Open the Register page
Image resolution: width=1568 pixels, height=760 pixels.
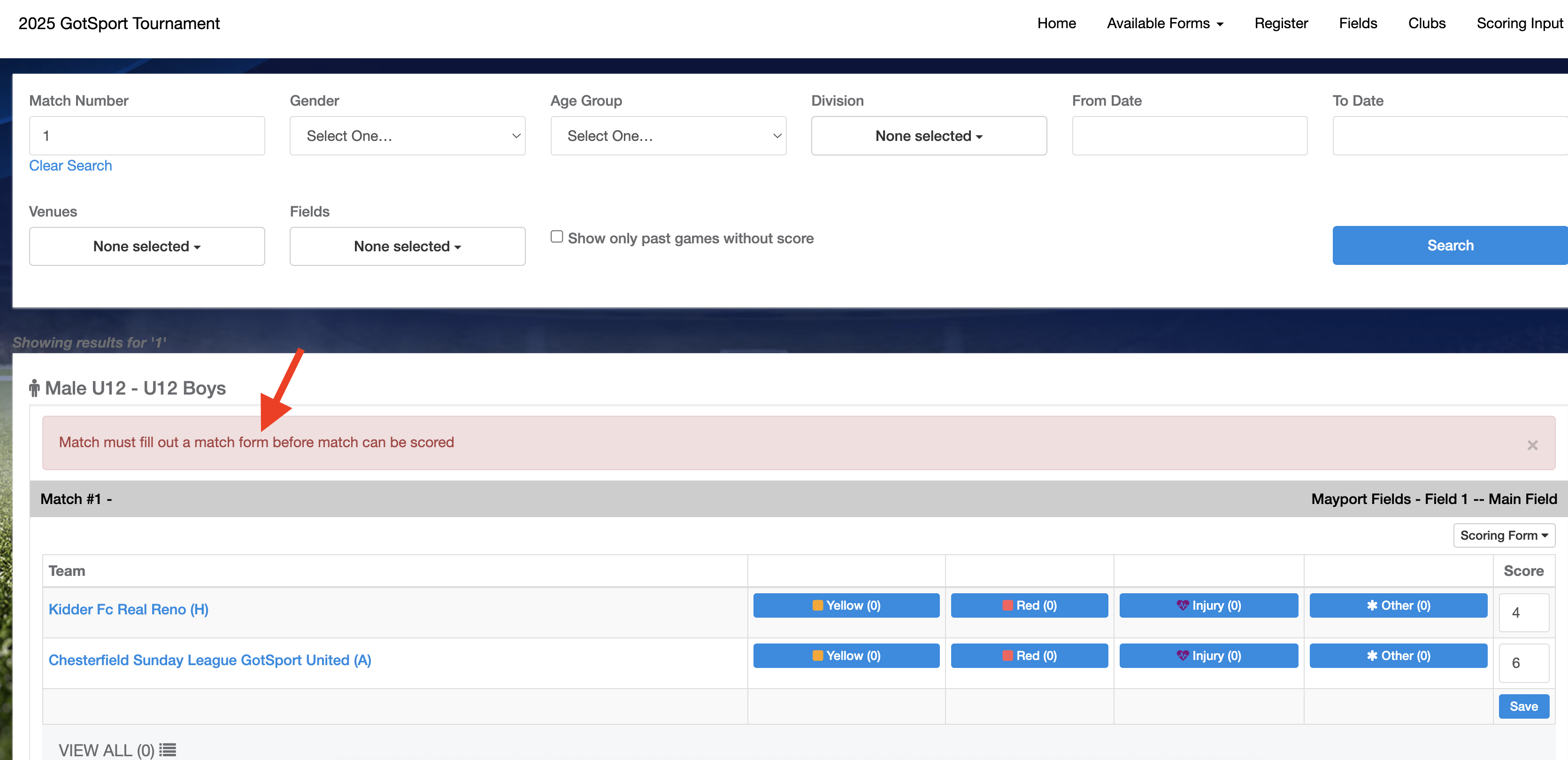click(1281, 23)
